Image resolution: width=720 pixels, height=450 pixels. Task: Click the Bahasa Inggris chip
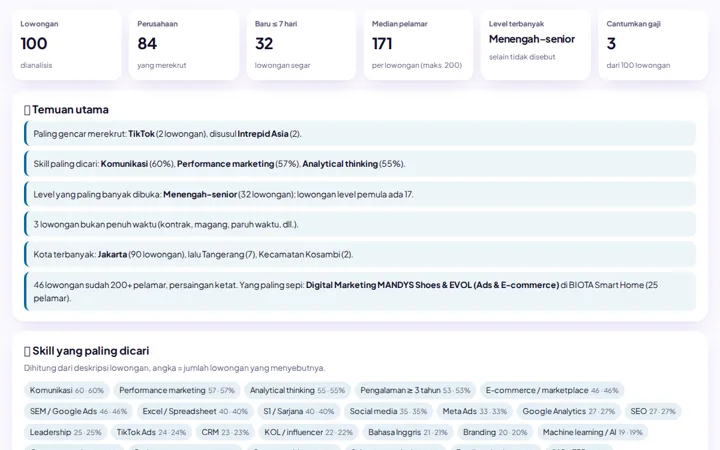pyautogui.click(x=407, y=433)
